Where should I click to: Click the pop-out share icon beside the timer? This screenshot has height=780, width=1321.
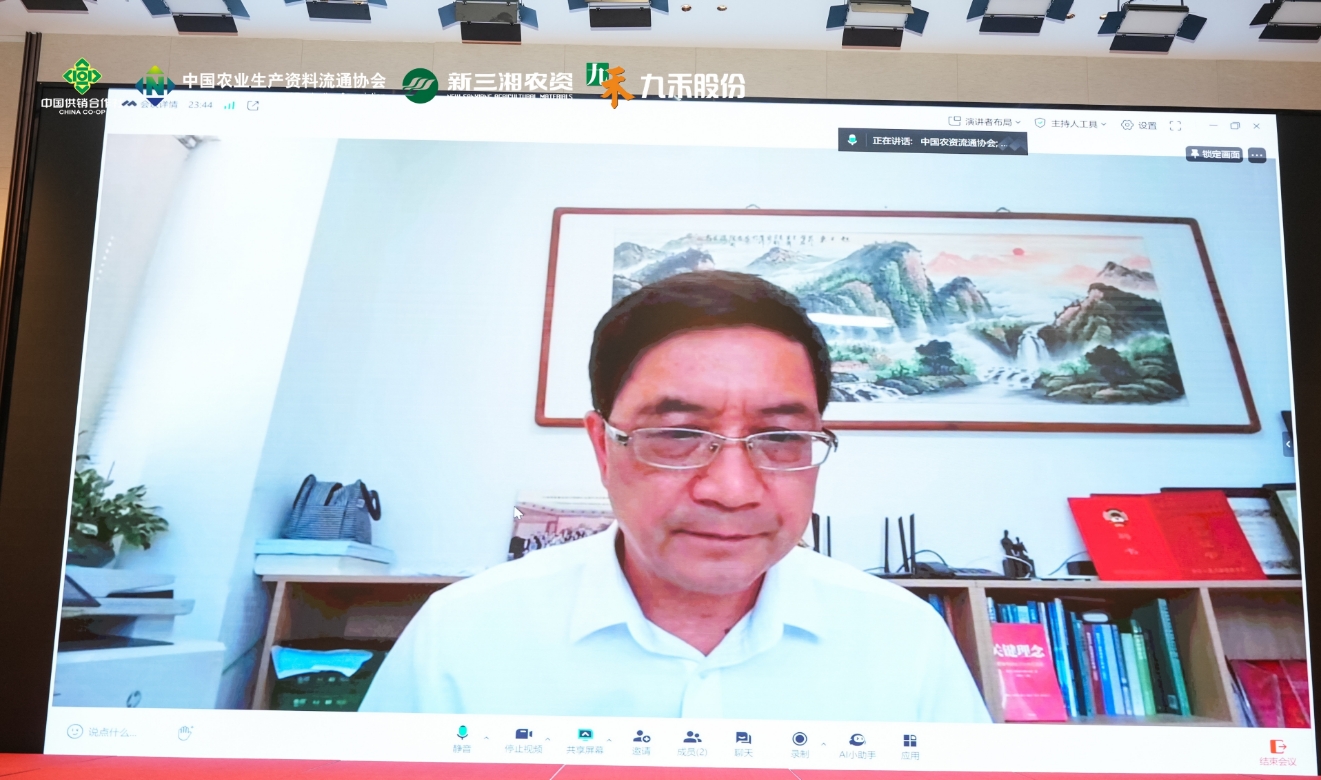coord(253,105)
